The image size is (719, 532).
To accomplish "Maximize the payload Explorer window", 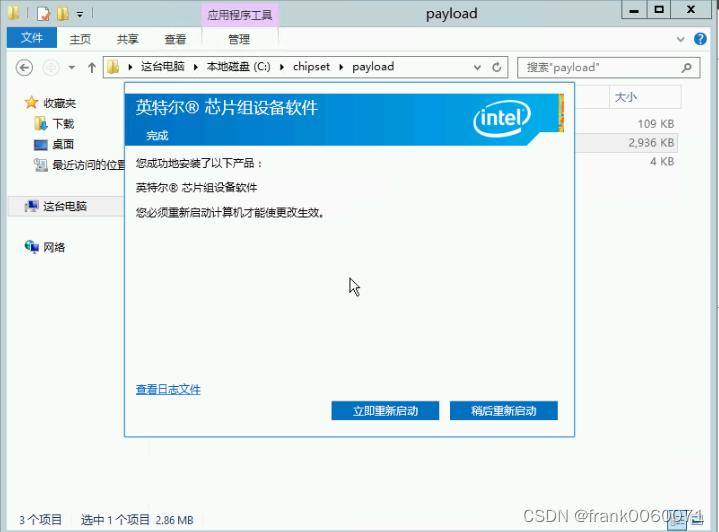I will [659, 10].
